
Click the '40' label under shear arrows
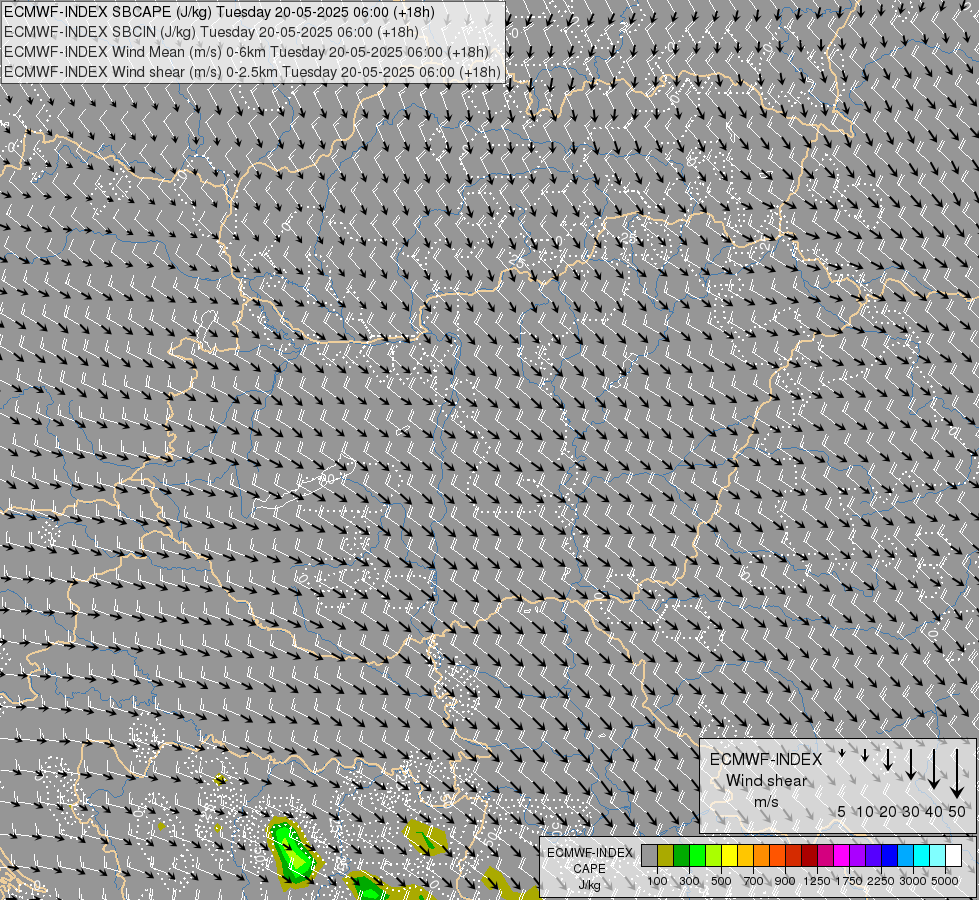[933, 811]
